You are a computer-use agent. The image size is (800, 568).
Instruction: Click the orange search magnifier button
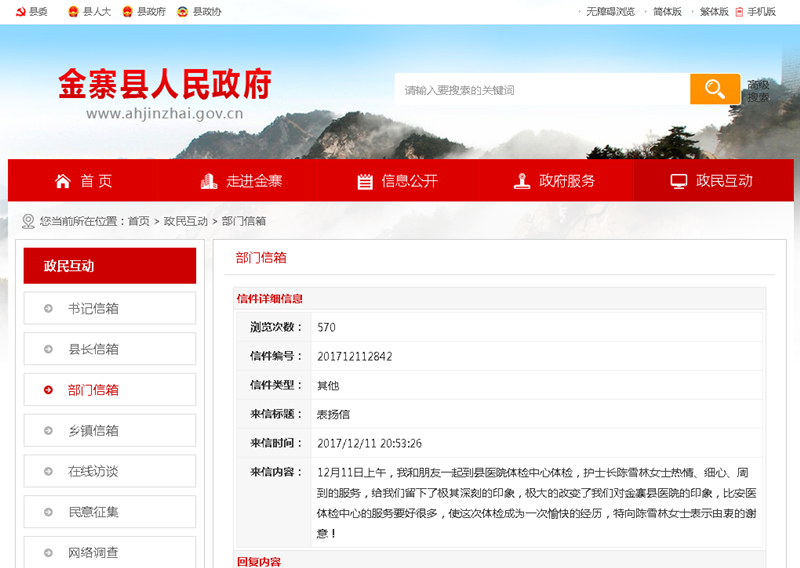[714, 89]
